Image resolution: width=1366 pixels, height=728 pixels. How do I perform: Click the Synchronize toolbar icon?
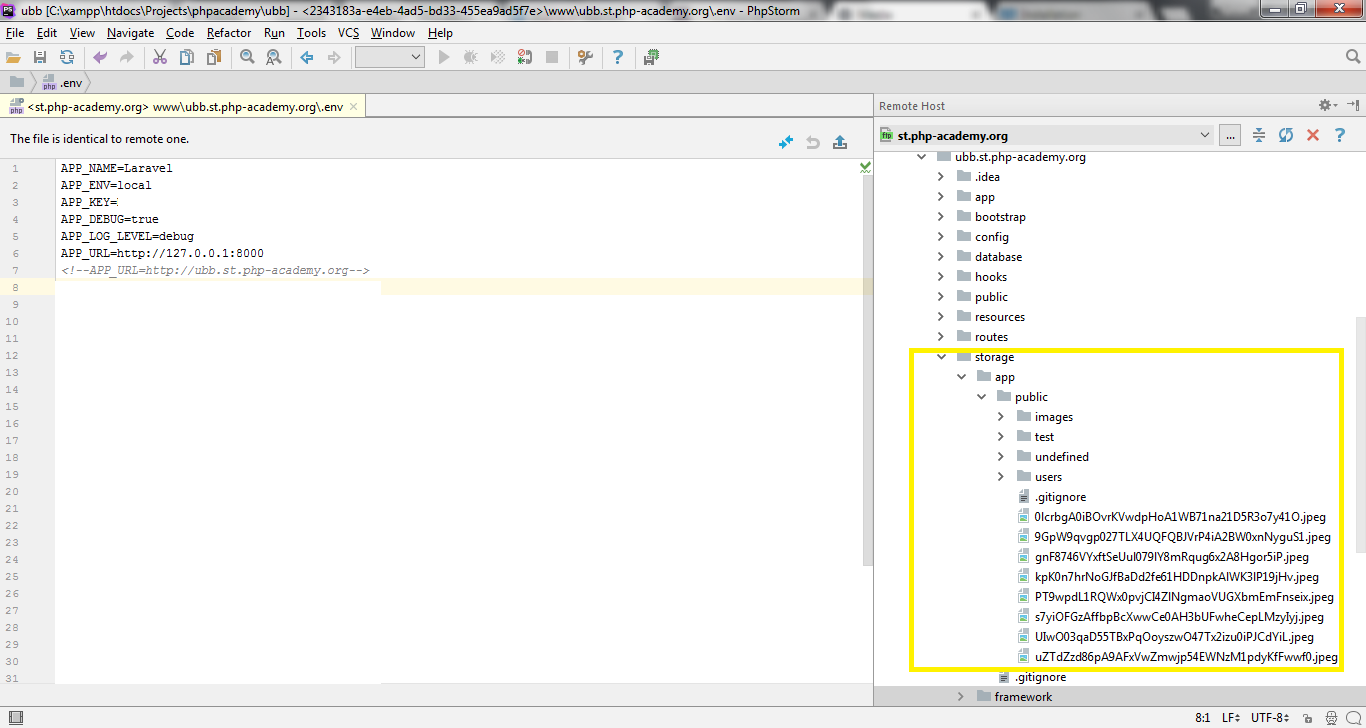66,58
